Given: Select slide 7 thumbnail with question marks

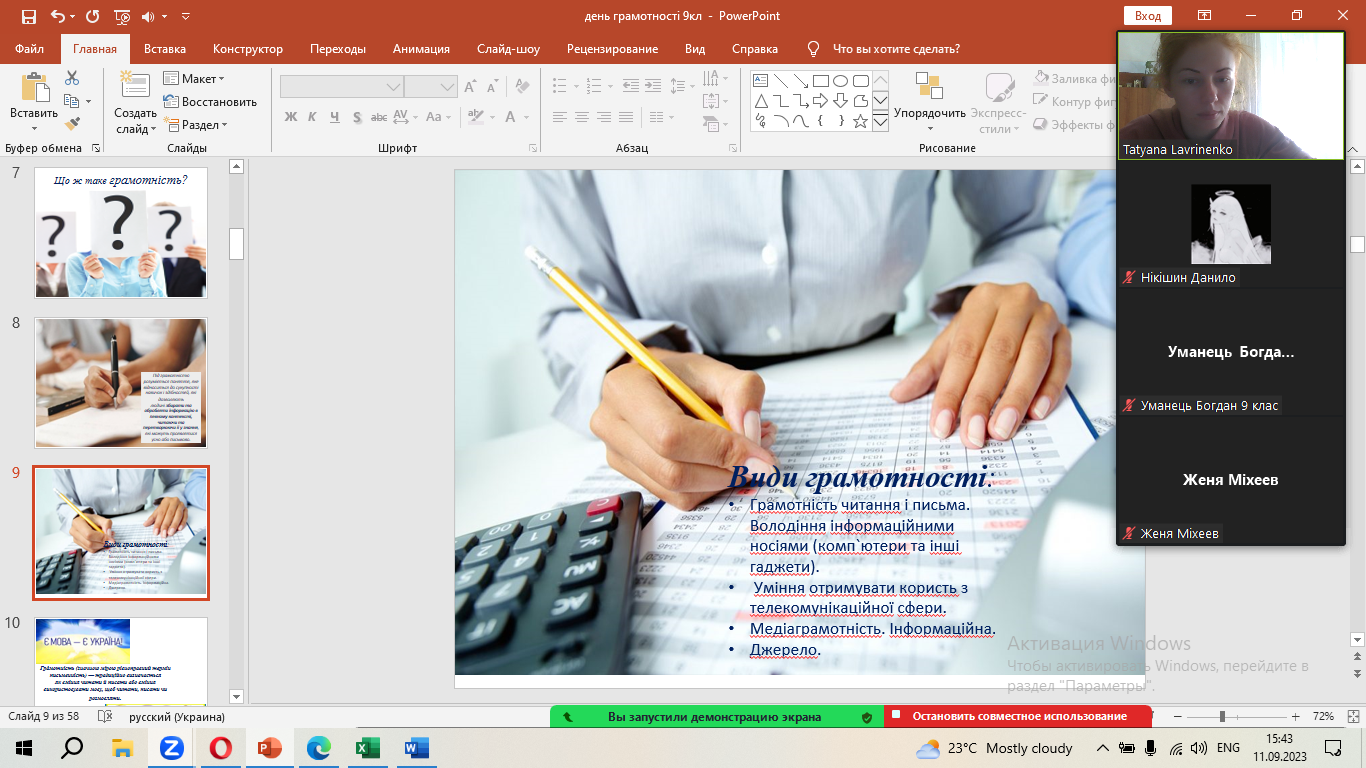Looking at the screenshot, I should (121, 233).
